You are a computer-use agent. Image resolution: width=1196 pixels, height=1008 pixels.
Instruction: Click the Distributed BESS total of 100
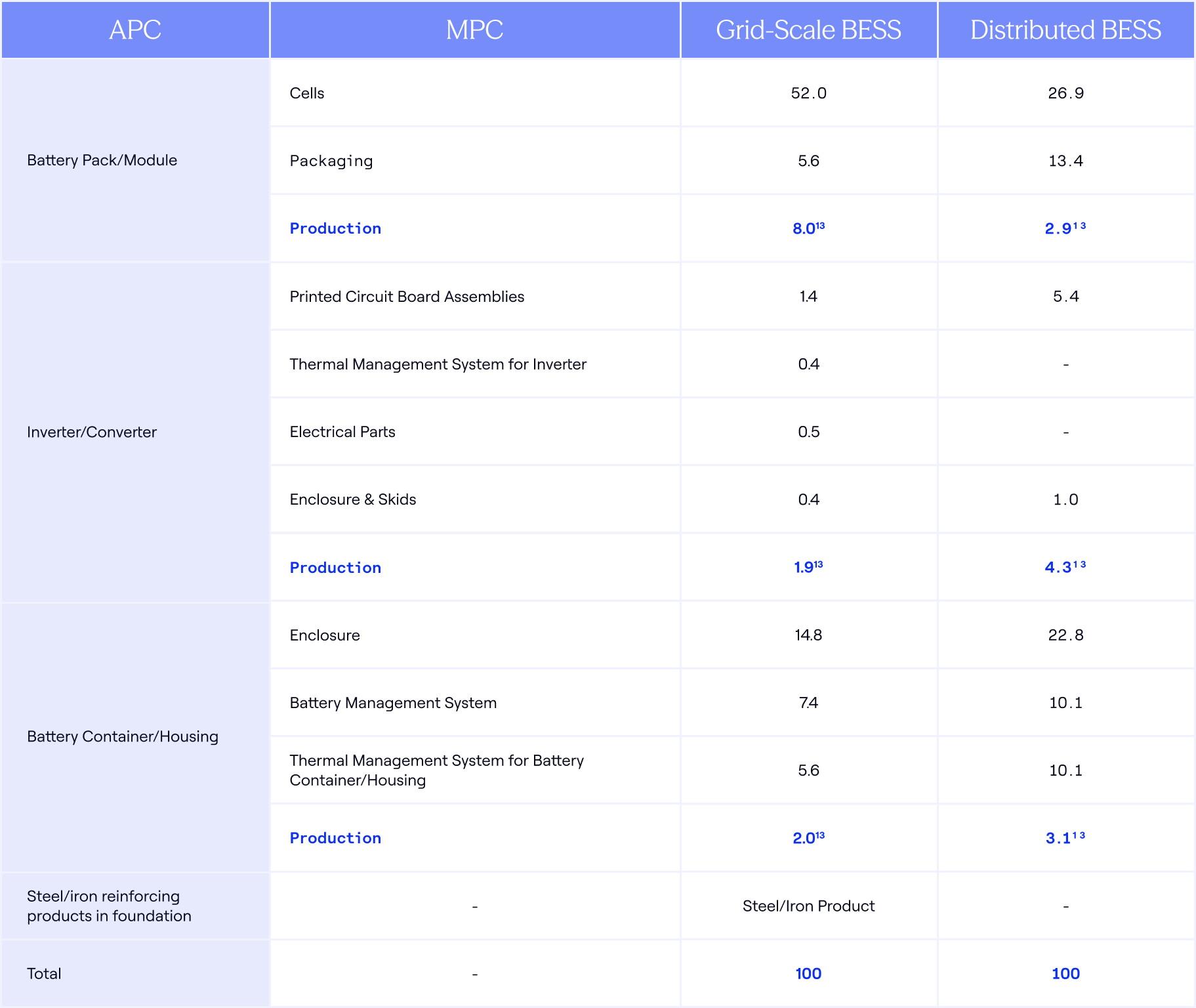(x=1066, y=974)
